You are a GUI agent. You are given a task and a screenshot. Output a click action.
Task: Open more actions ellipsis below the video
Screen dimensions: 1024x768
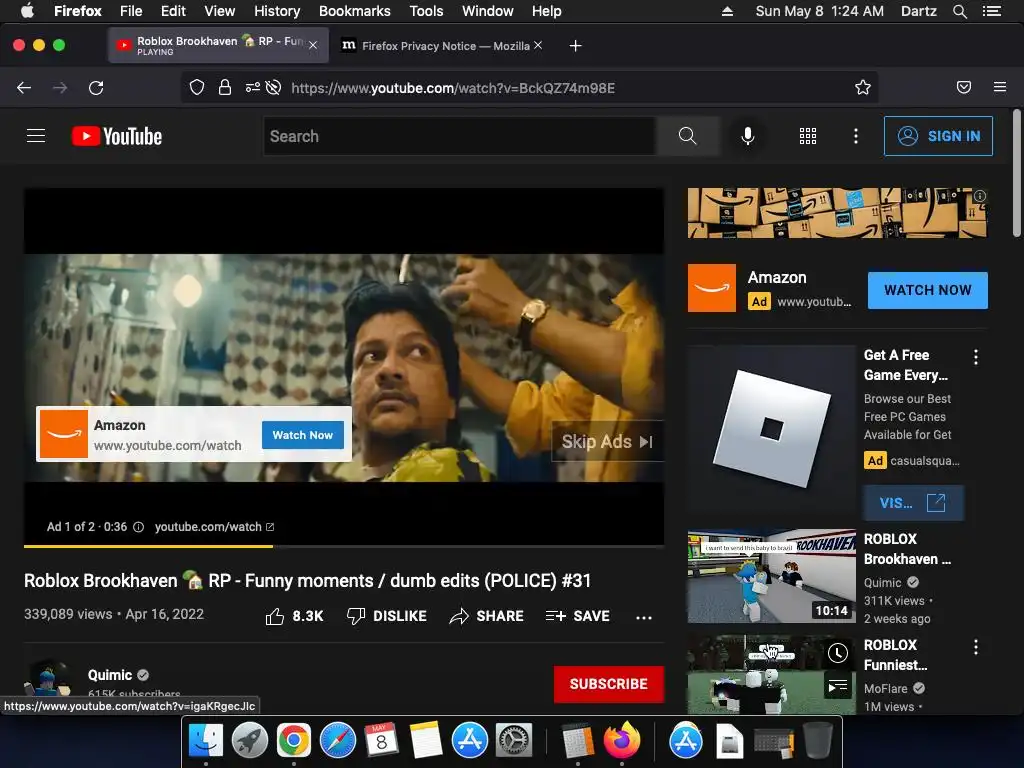644,617
